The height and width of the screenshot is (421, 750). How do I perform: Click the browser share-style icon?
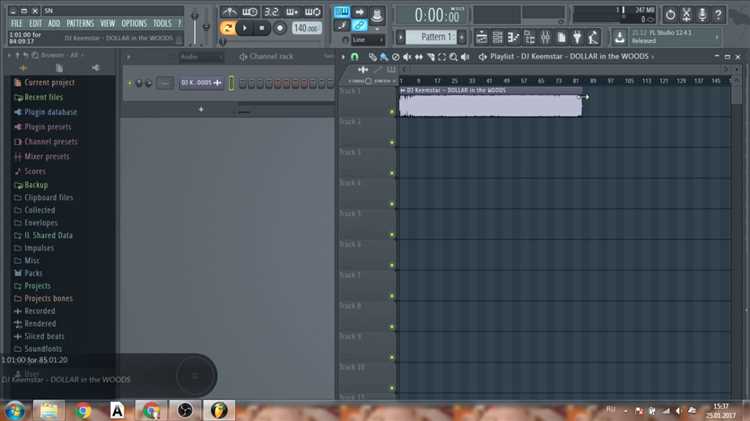pos(95,68)
